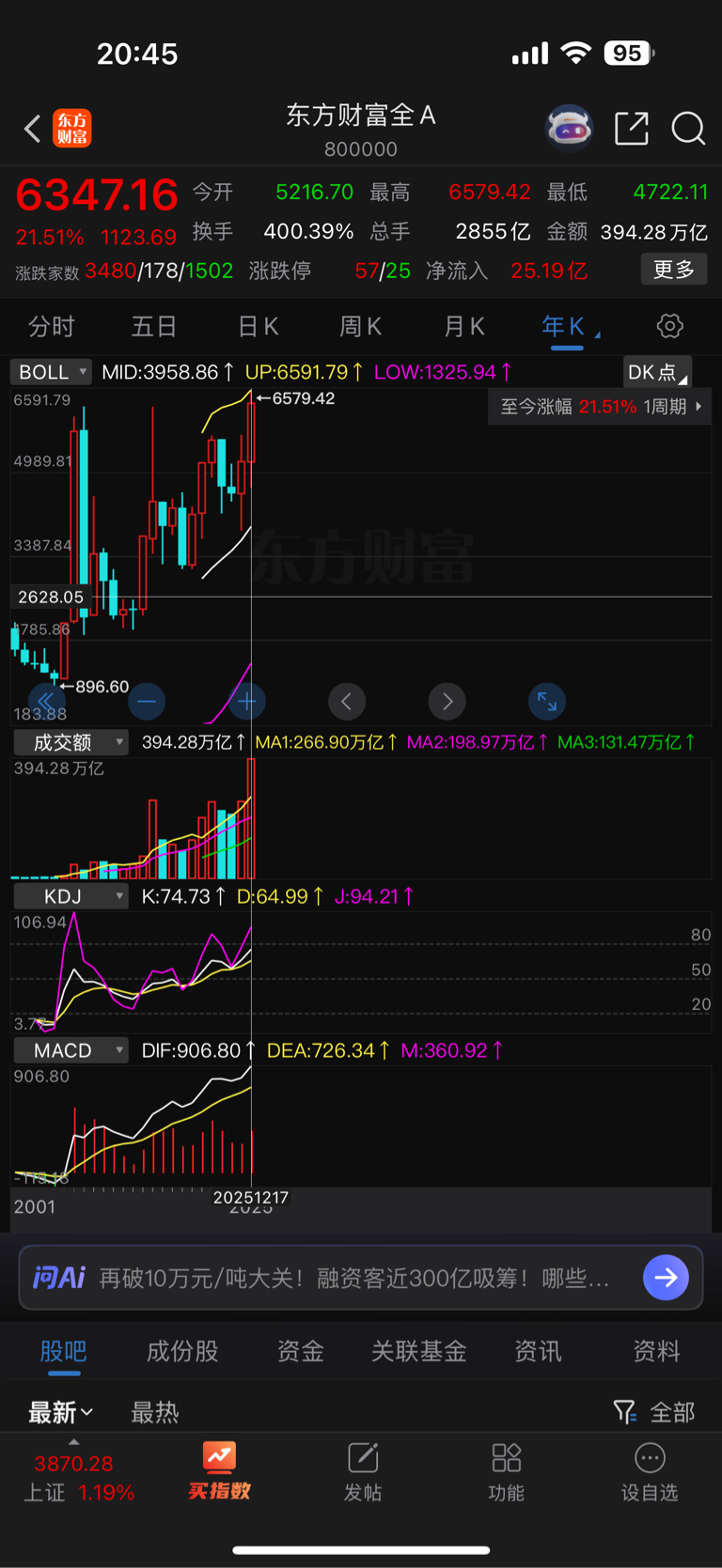Jump to earliest data double-arrow icon
This screenshot has height=1568, width=722.
tap(45, 701)
